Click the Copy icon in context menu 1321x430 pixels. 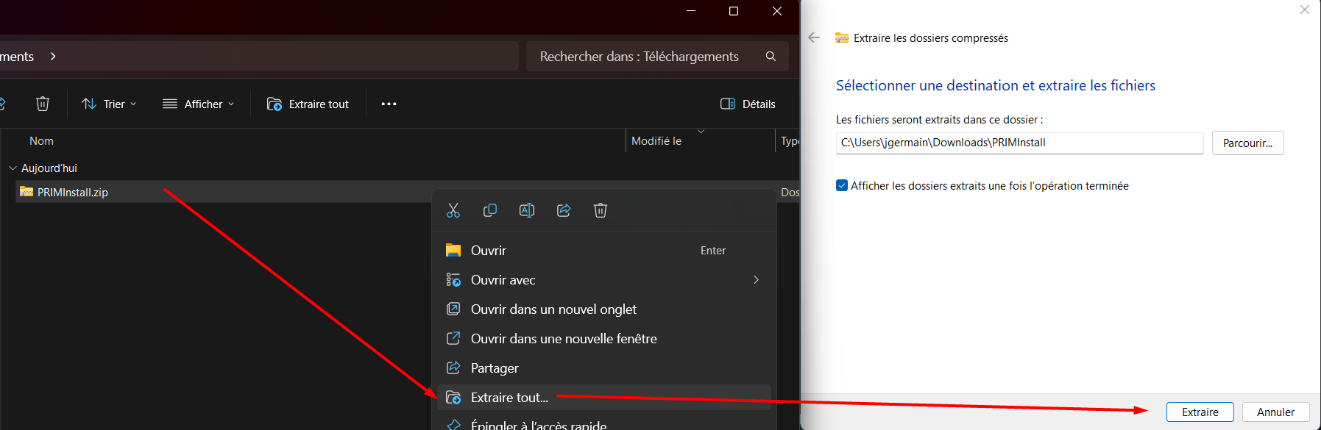click(490, 210)
